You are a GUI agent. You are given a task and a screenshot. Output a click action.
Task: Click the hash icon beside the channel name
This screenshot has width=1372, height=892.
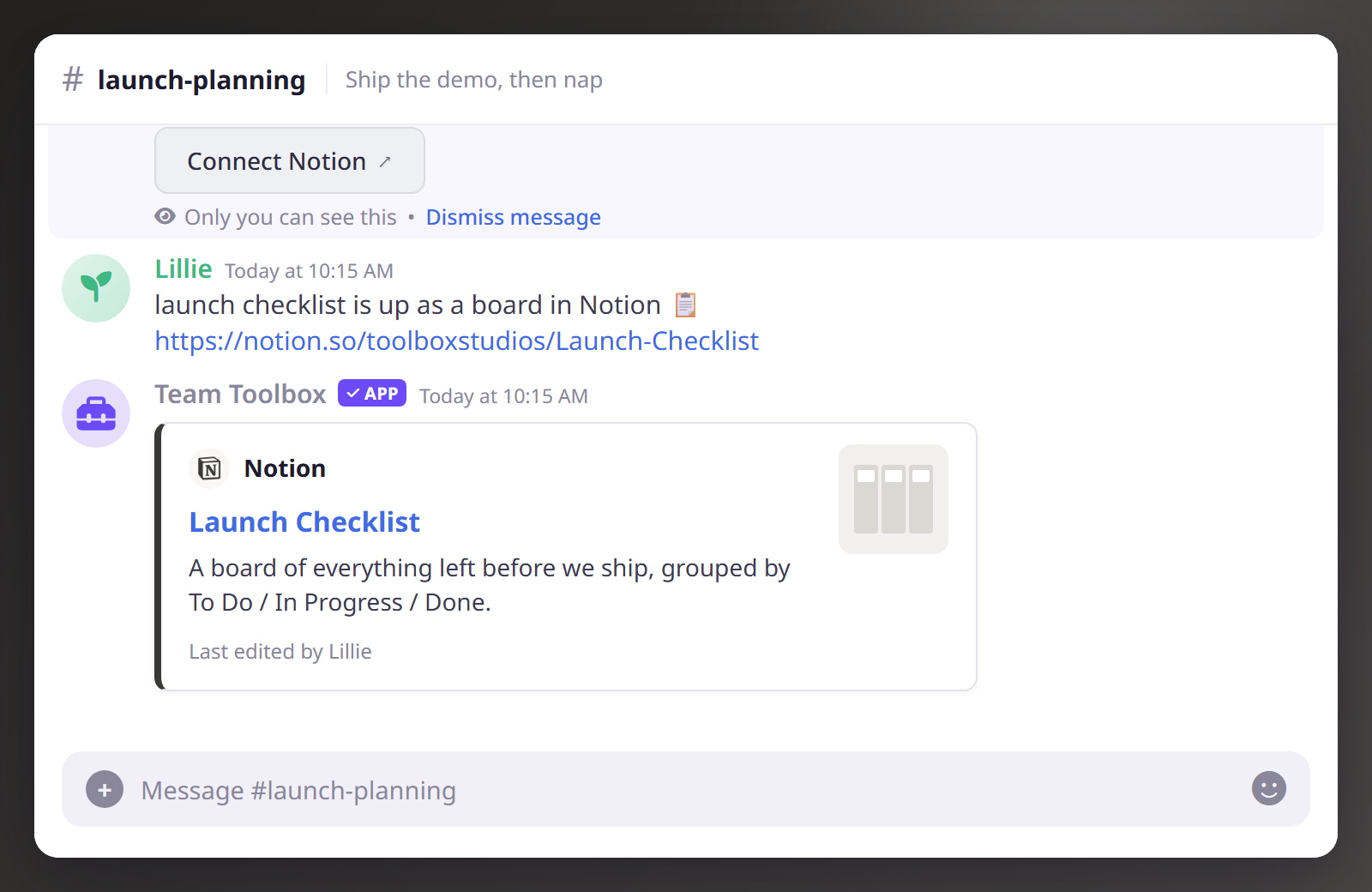tap(73, 80)
